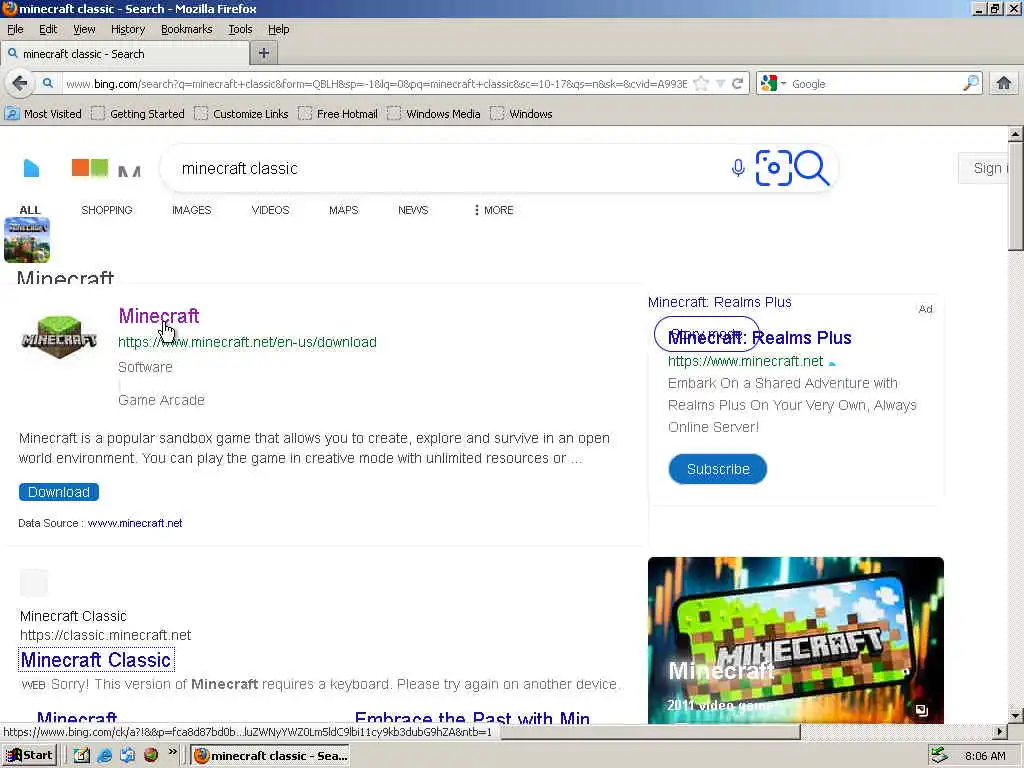Image resolution: width=1024 pixels, height=768 pixels.
Task: Click the magnifier in Firefox search box
Action: click(971, 83)
